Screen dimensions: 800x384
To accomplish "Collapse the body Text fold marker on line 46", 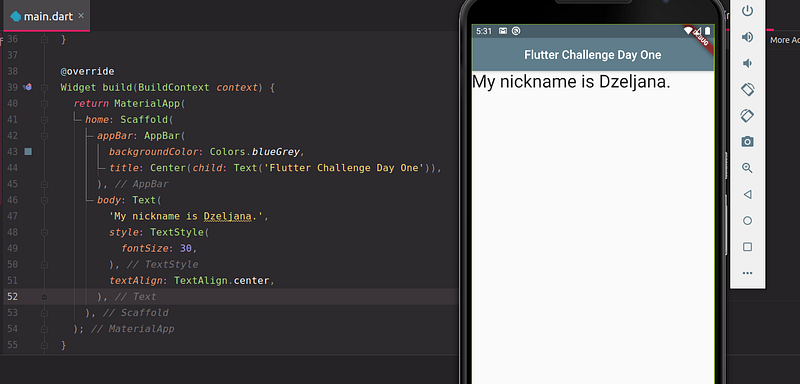I will [x=44, y=200].
